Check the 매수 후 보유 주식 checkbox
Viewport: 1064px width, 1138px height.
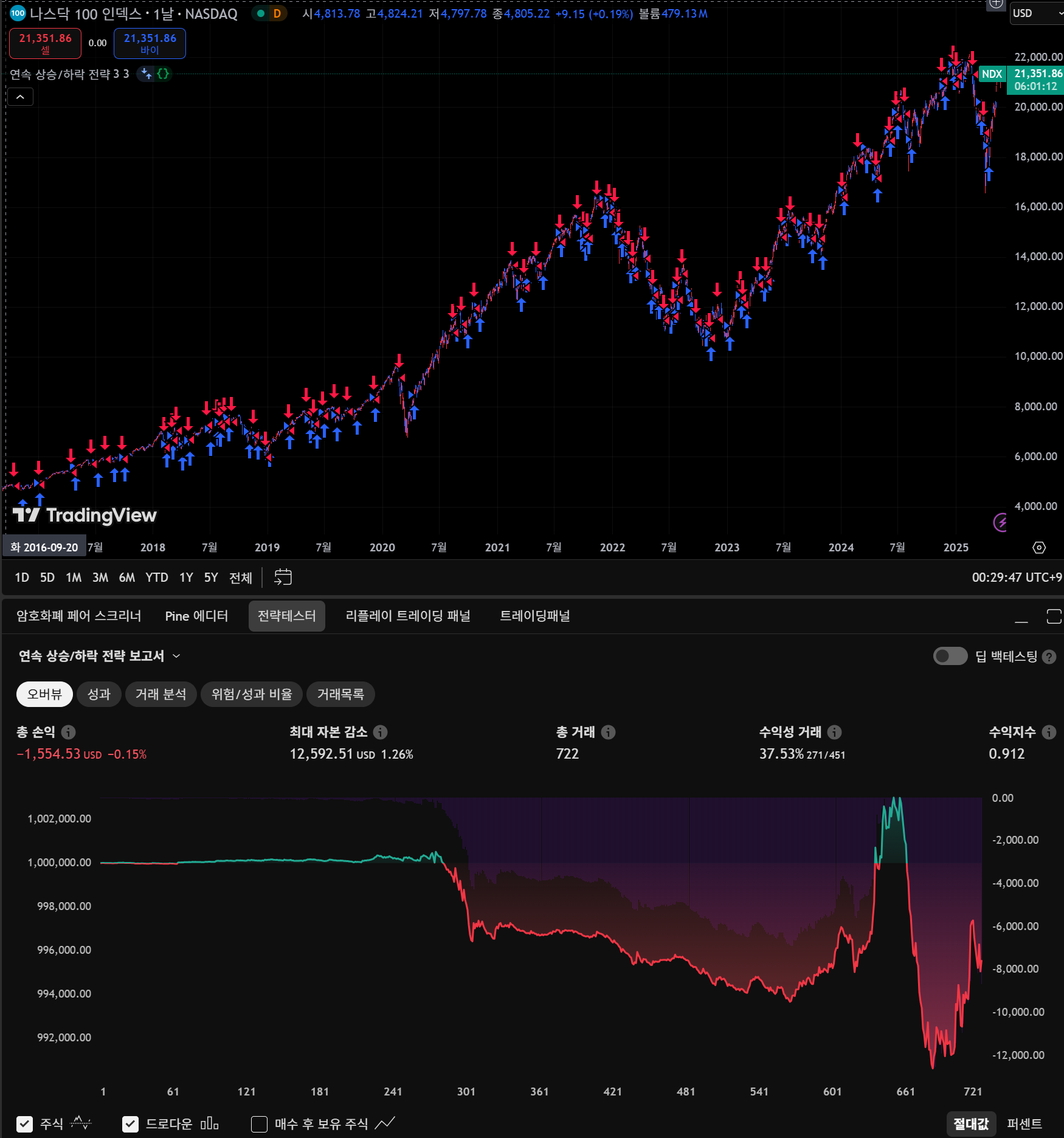259,1124
